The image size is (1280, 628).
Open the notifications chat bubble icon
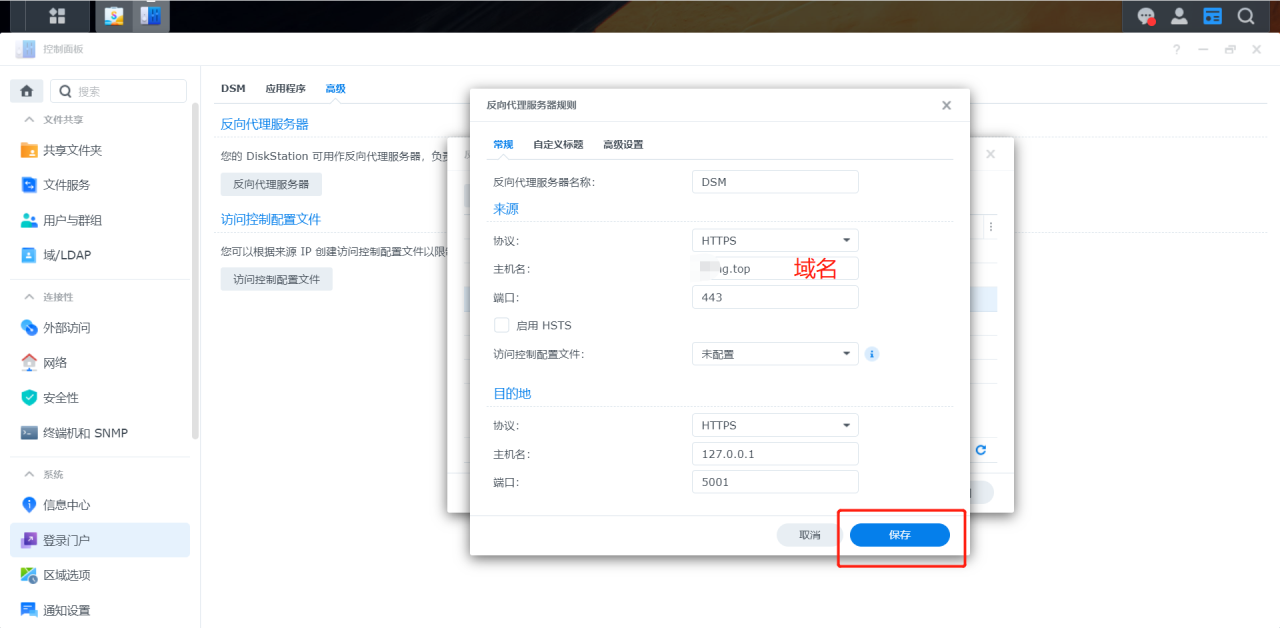tap(1147, 16)
